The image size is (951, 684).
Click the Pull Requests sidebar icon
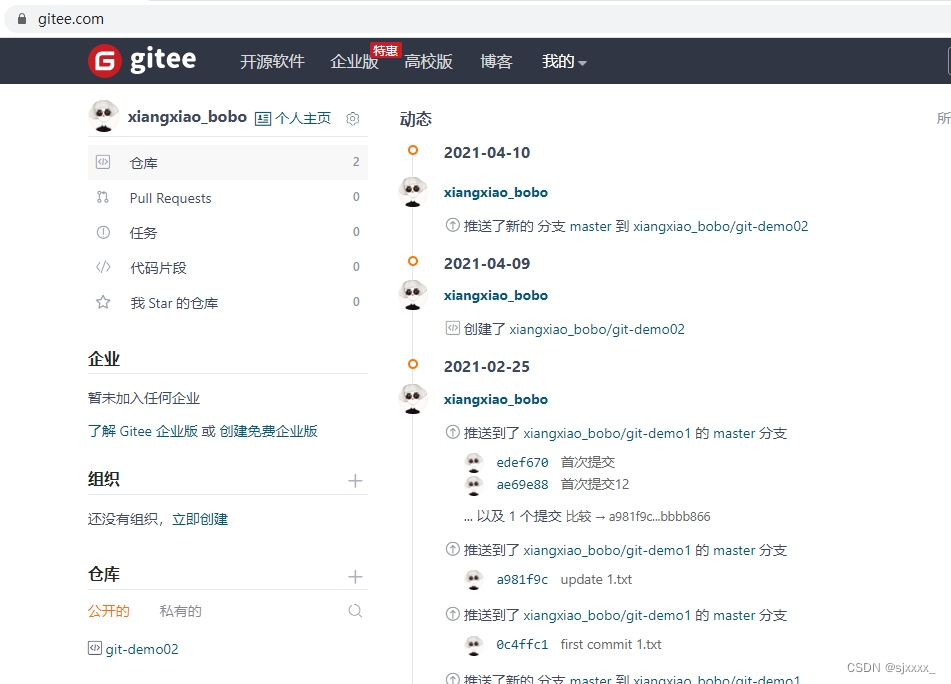click(x=103, y=197)
